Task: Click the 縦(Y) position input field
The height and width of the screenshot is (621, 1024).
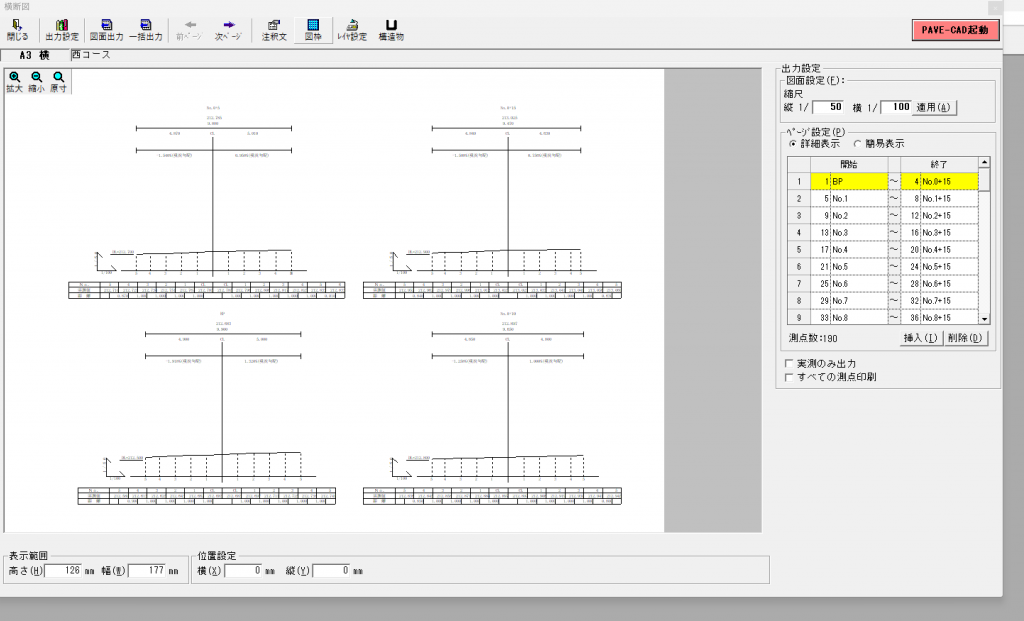Action: click(x=332, y=571)
